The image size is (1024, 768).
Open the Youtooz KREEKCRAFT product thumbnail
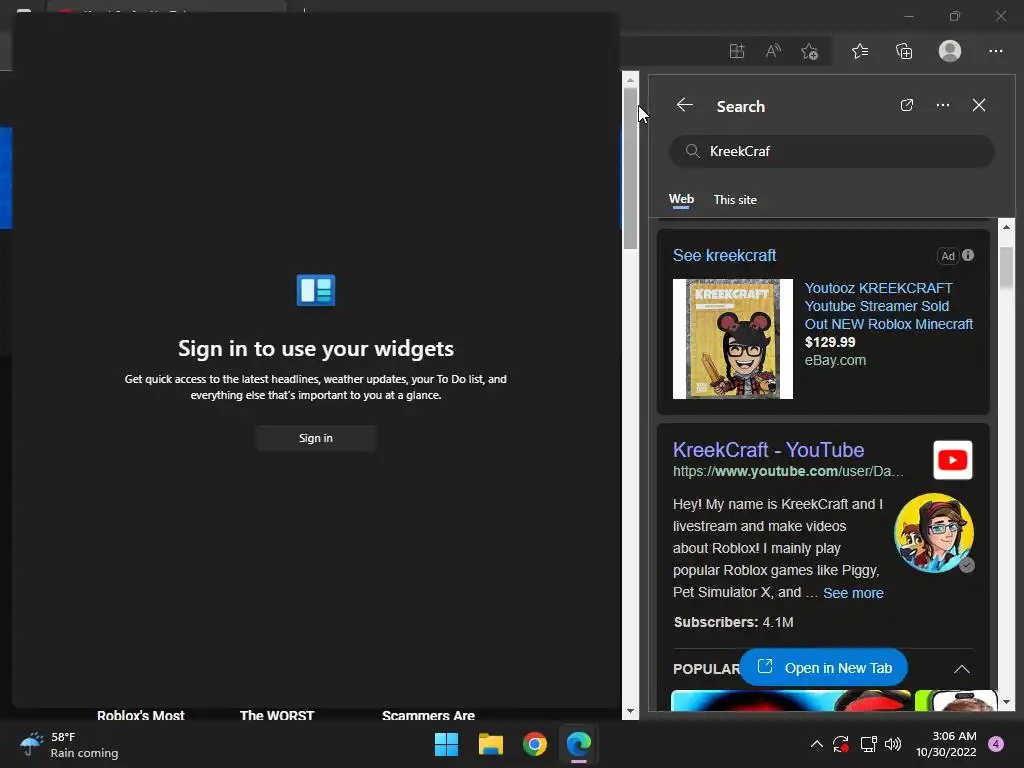tap(733, 339)
